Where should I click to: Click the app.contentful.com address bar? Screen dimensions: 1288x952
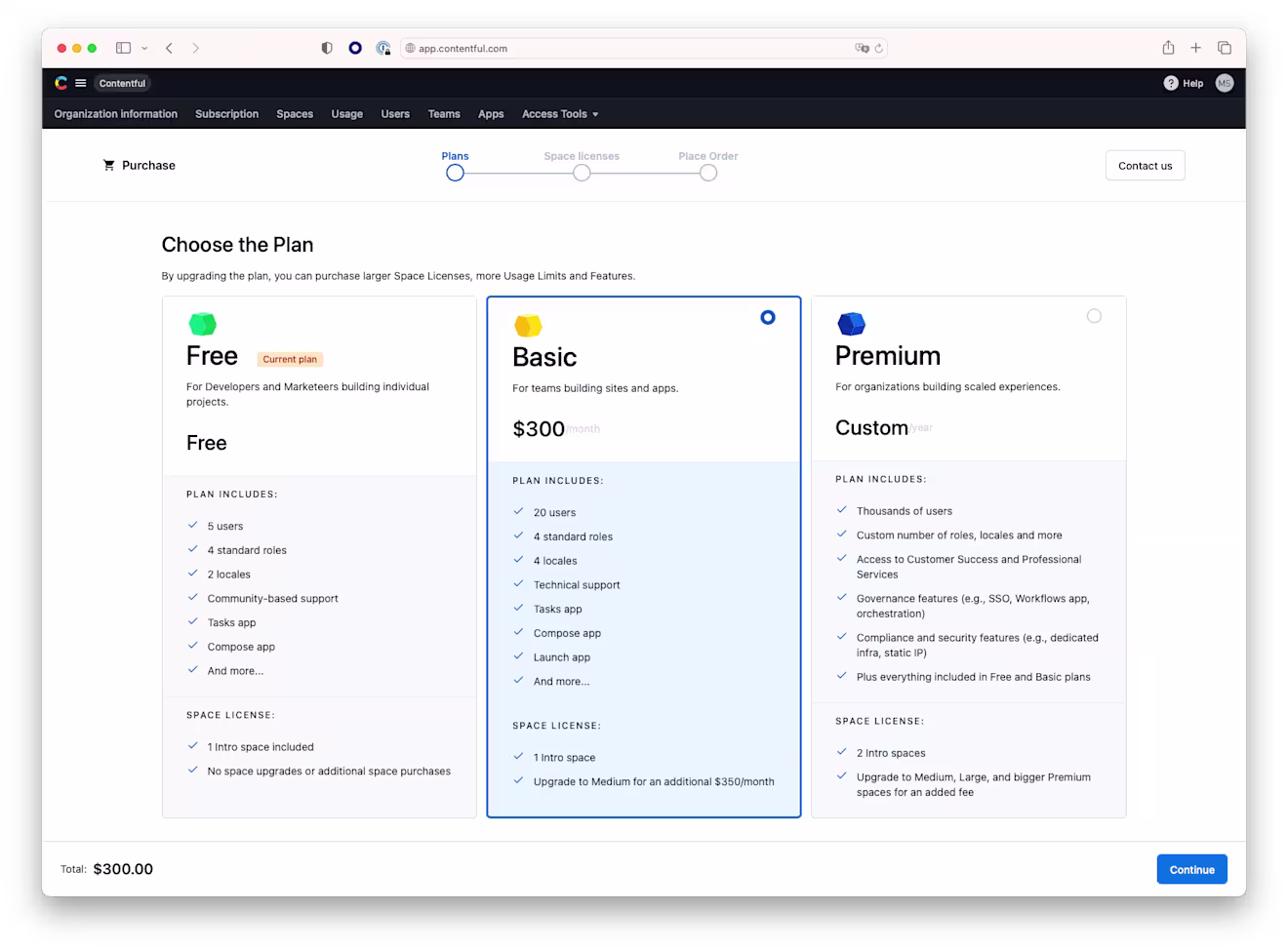644,48
